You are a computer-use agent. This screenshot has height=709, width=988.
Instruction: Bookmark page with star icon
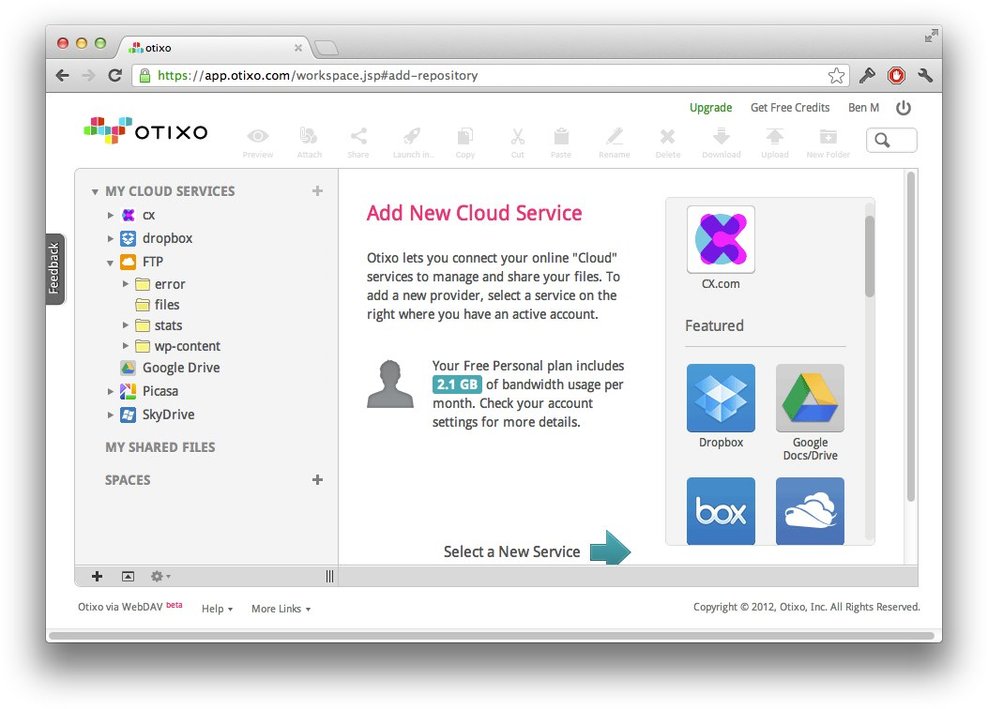click(836, 76)
